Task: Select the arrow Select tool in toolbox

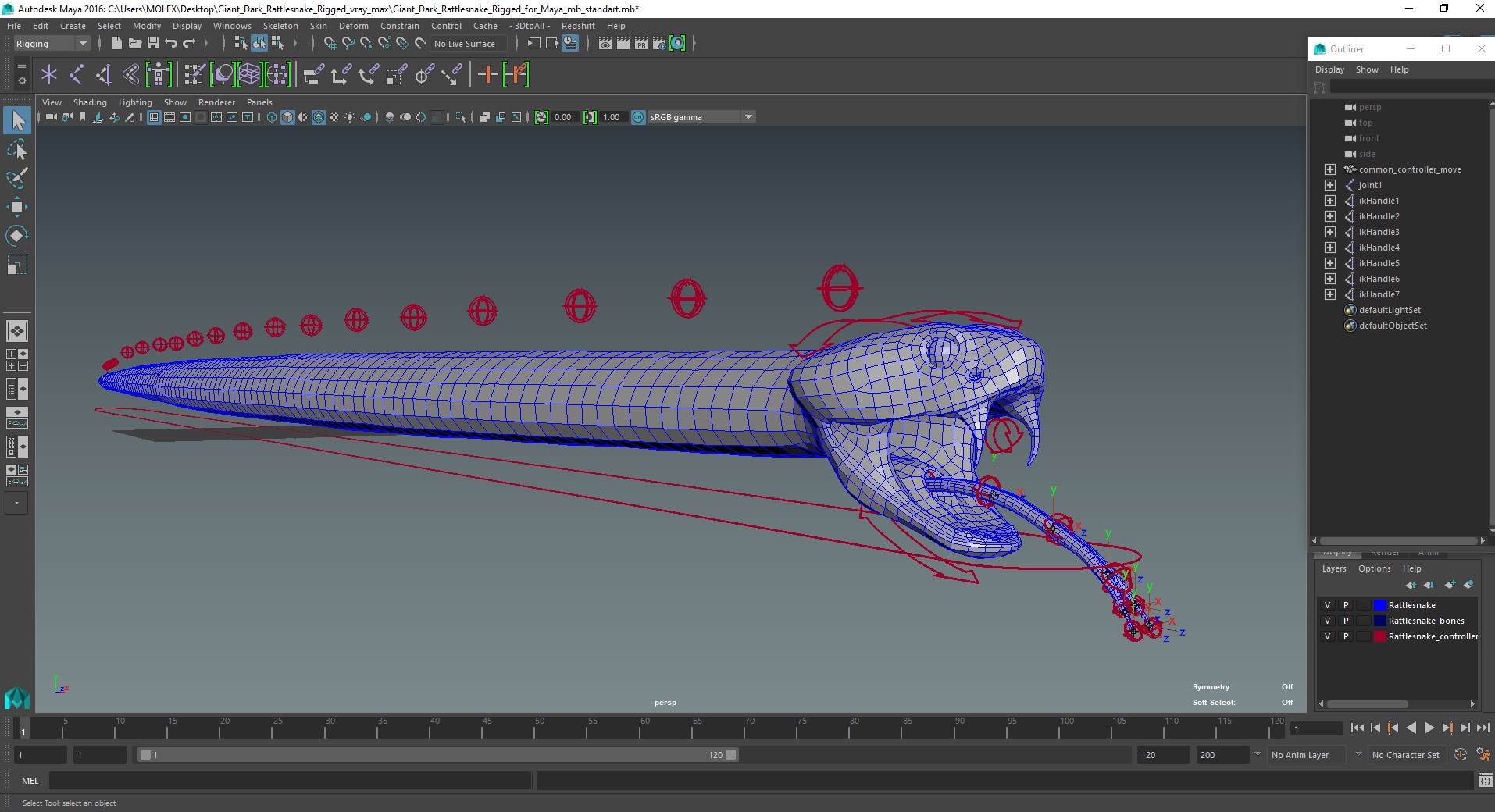Action: [x=17, y=120]
